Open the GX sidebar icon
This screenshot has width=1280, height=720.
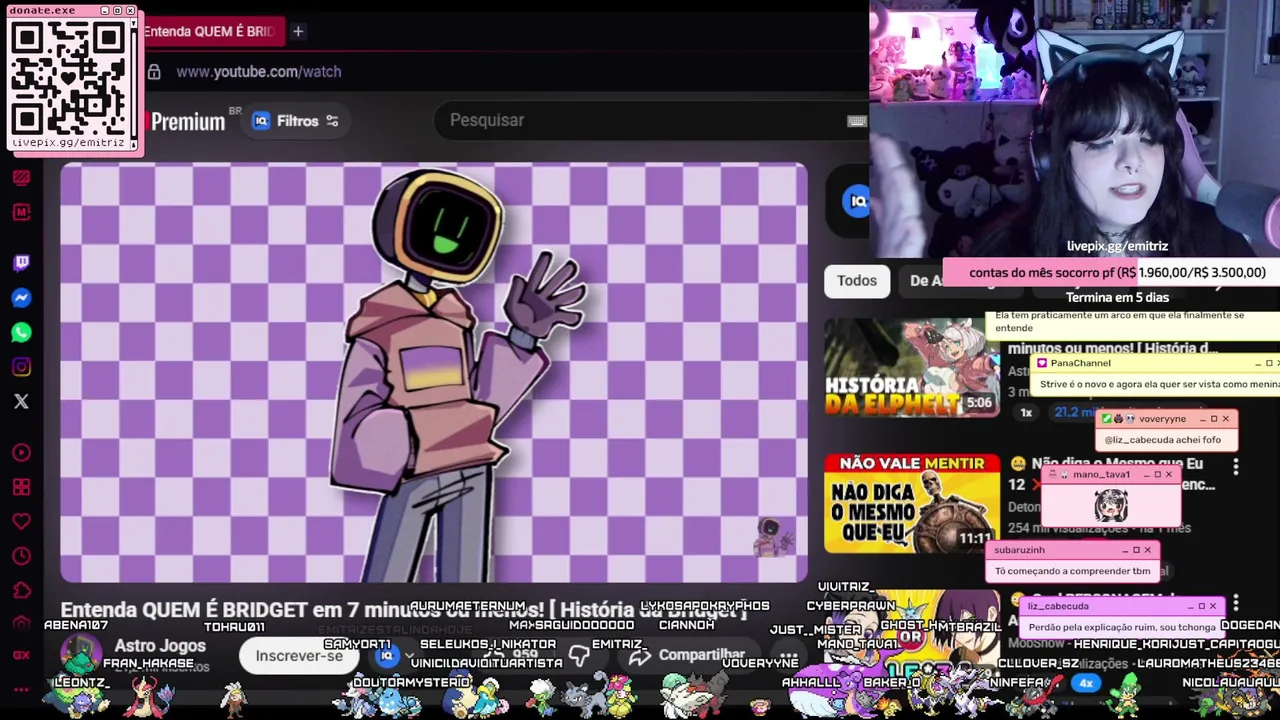(x=21, y=655)
